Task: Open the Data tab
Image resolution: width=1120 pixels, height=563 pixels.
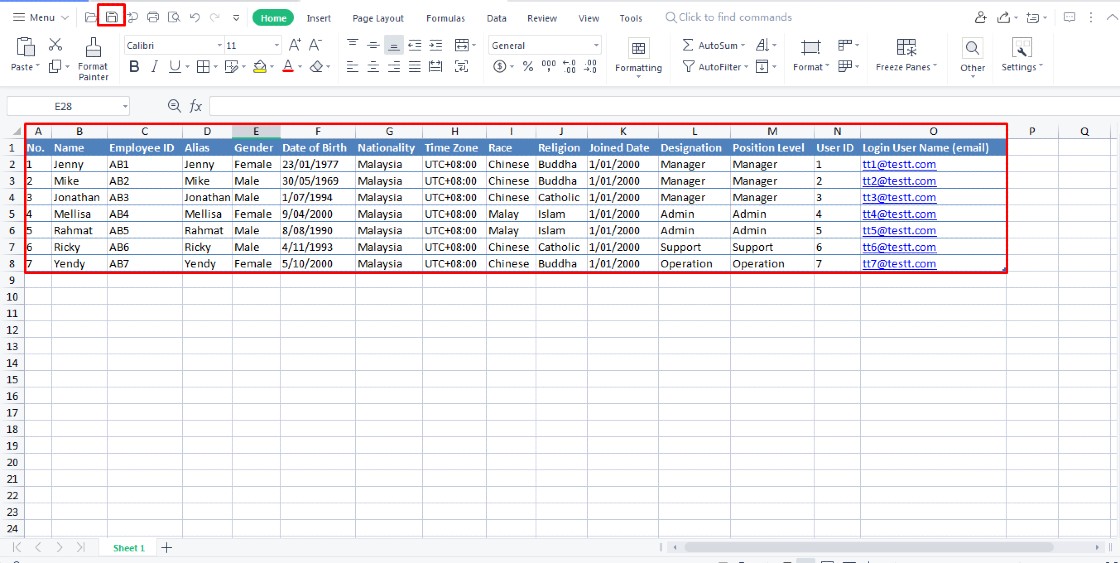Action: click(496, 18)
